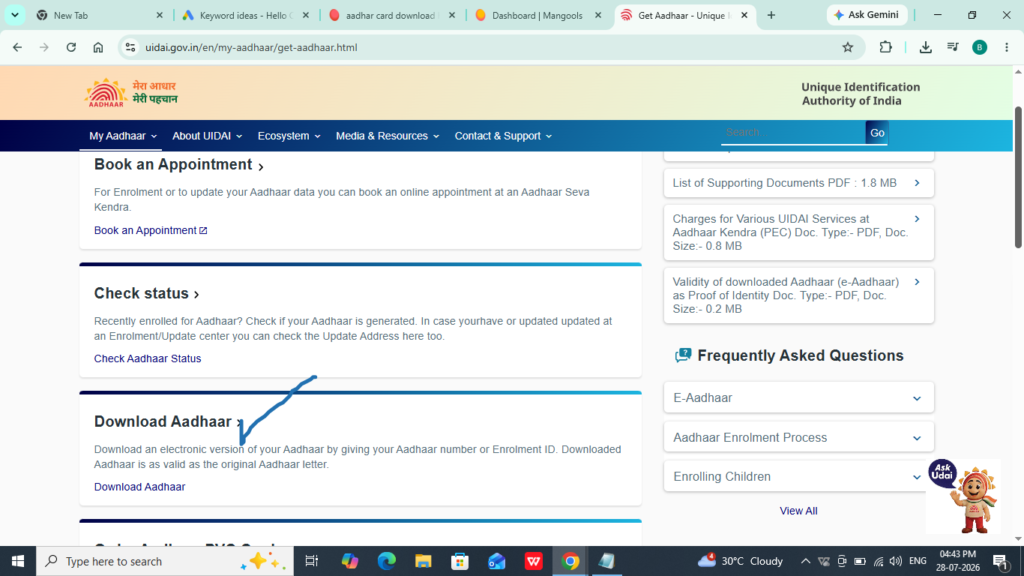This screenshot has height=576, width=1024.
Task: Click the Ask Gemini button
Action: point(867,15)
